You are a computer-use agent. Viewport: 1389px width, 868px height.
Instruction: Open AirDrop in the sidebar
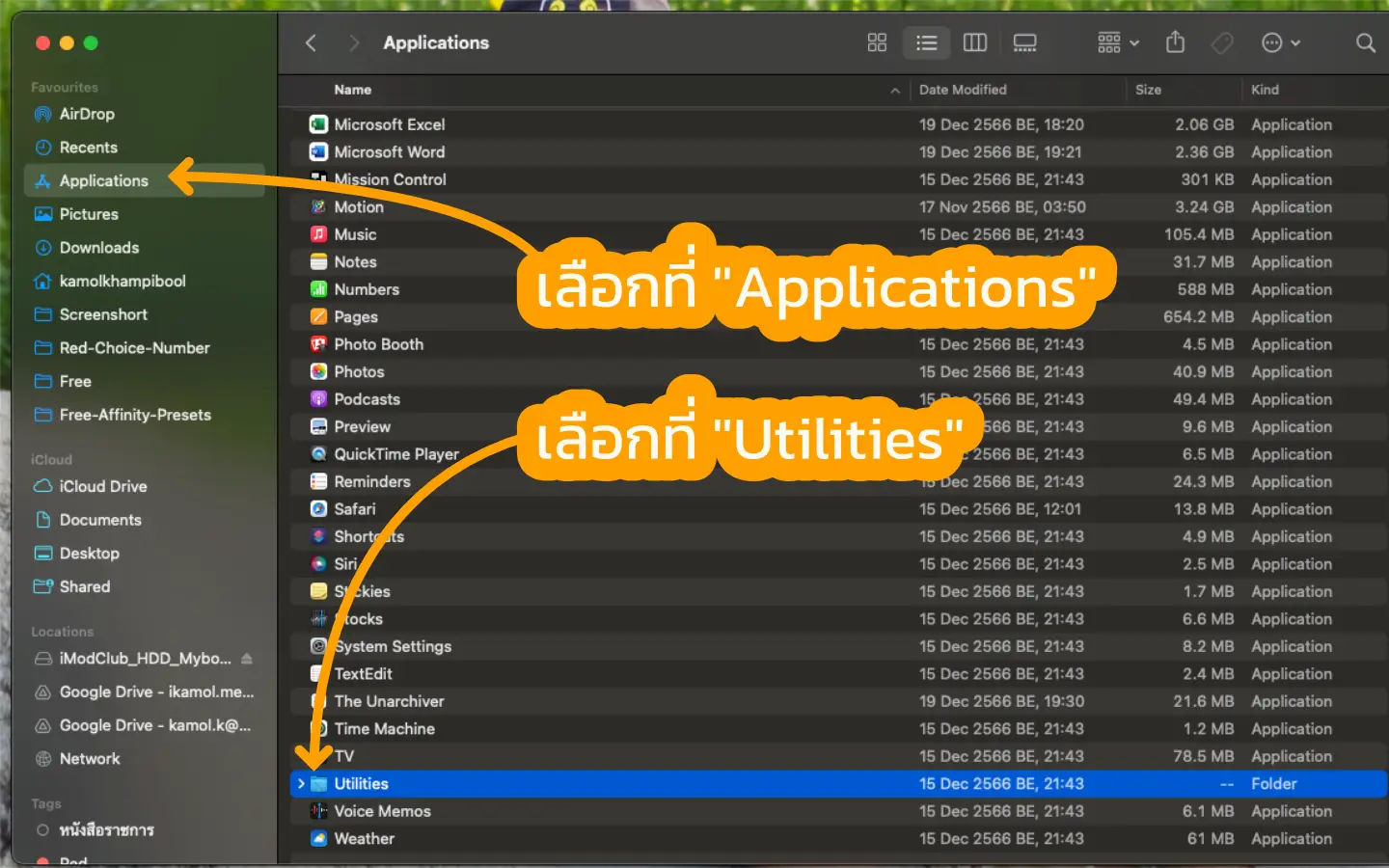[144, 114]
